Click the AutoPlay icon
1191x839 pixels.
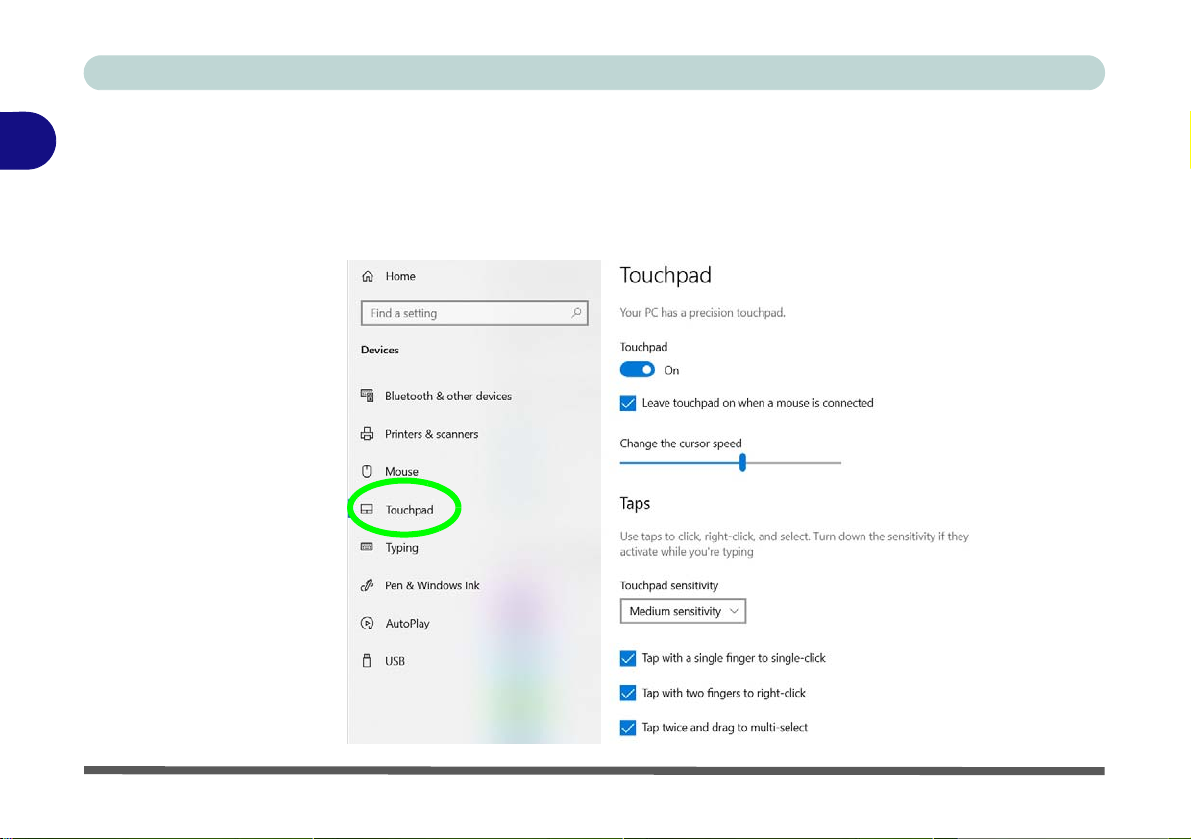[x=367, y=623]
